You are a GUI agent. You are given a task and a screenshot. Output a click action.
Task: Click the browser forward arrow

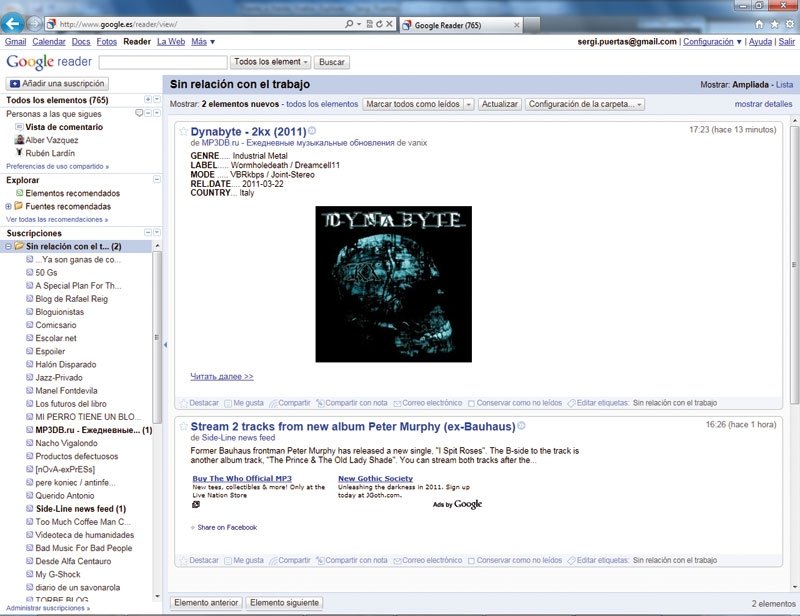click(34, 23)
